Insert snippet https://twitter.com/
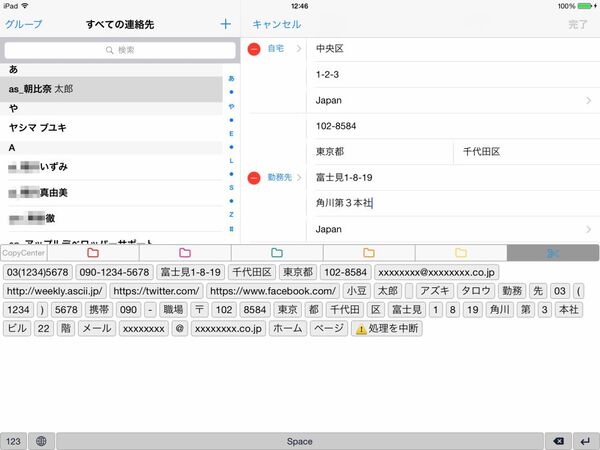 156,291
